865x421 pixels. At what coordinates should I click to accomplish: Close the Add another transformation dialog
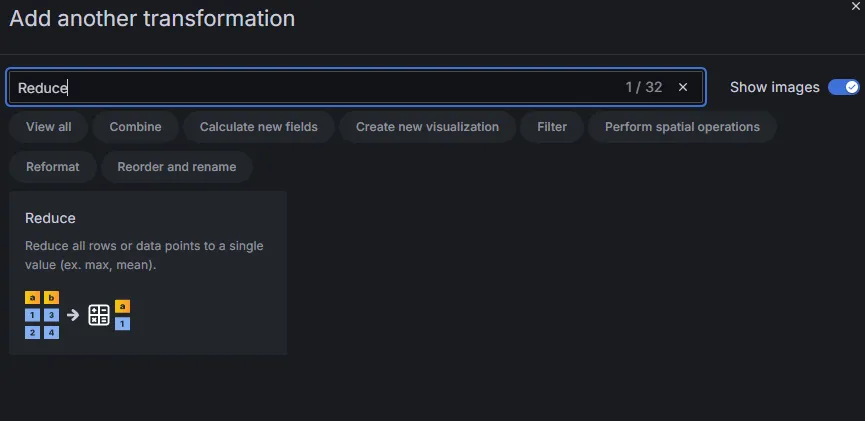pyautogui.click(x=856, y=6)
